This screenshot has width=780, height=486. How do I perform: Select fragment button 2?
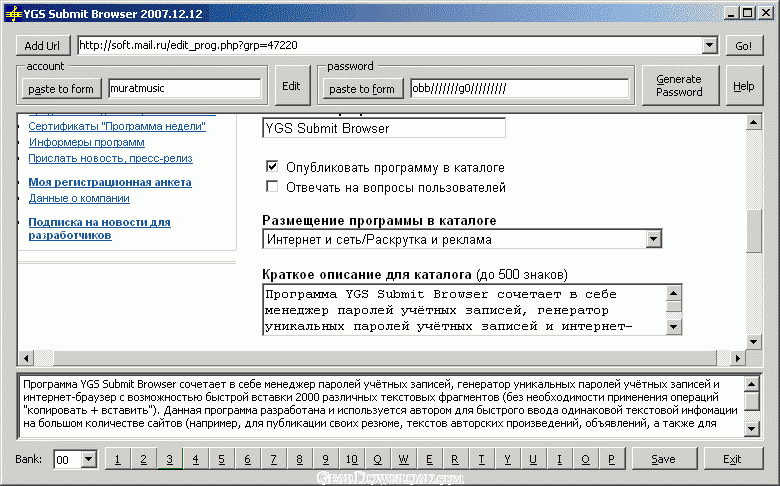pyautogui.click(x=144, y=459)
